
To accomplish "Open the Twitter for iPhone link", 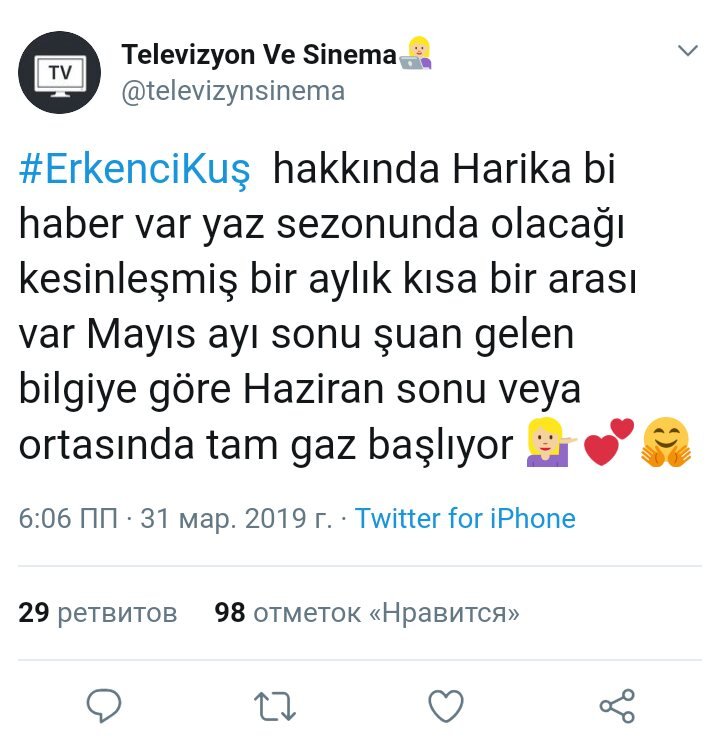I will tap(465, 518).
